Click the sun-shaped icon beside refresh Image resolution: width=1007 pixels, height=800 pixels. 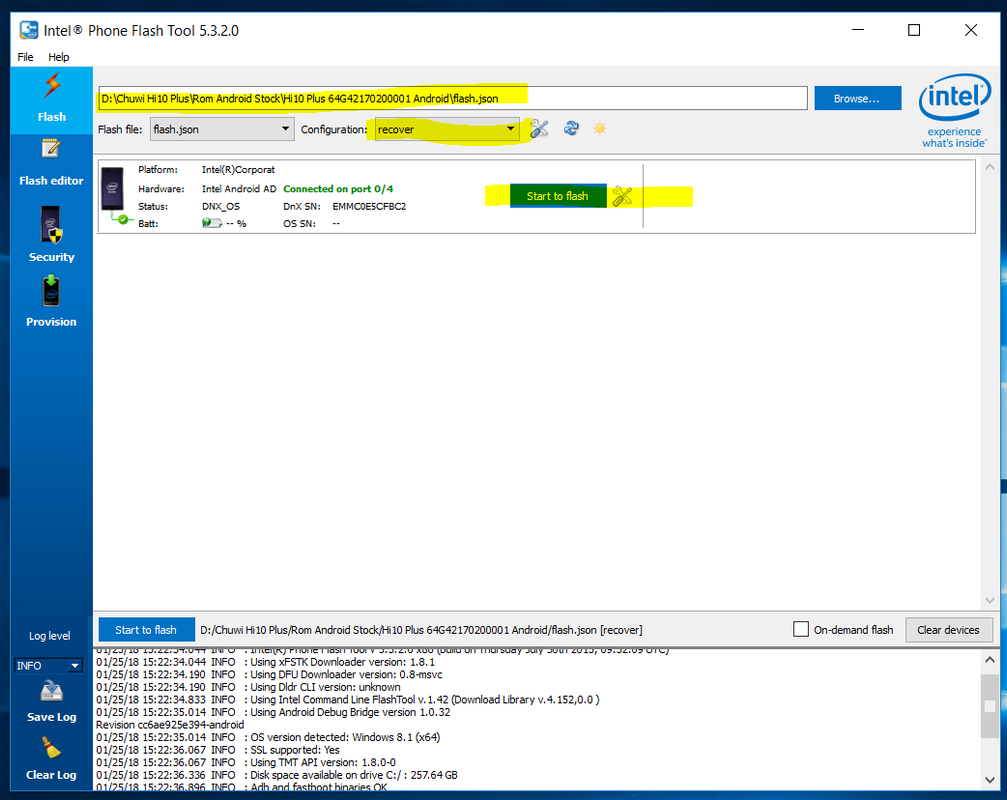coord(600,128)
